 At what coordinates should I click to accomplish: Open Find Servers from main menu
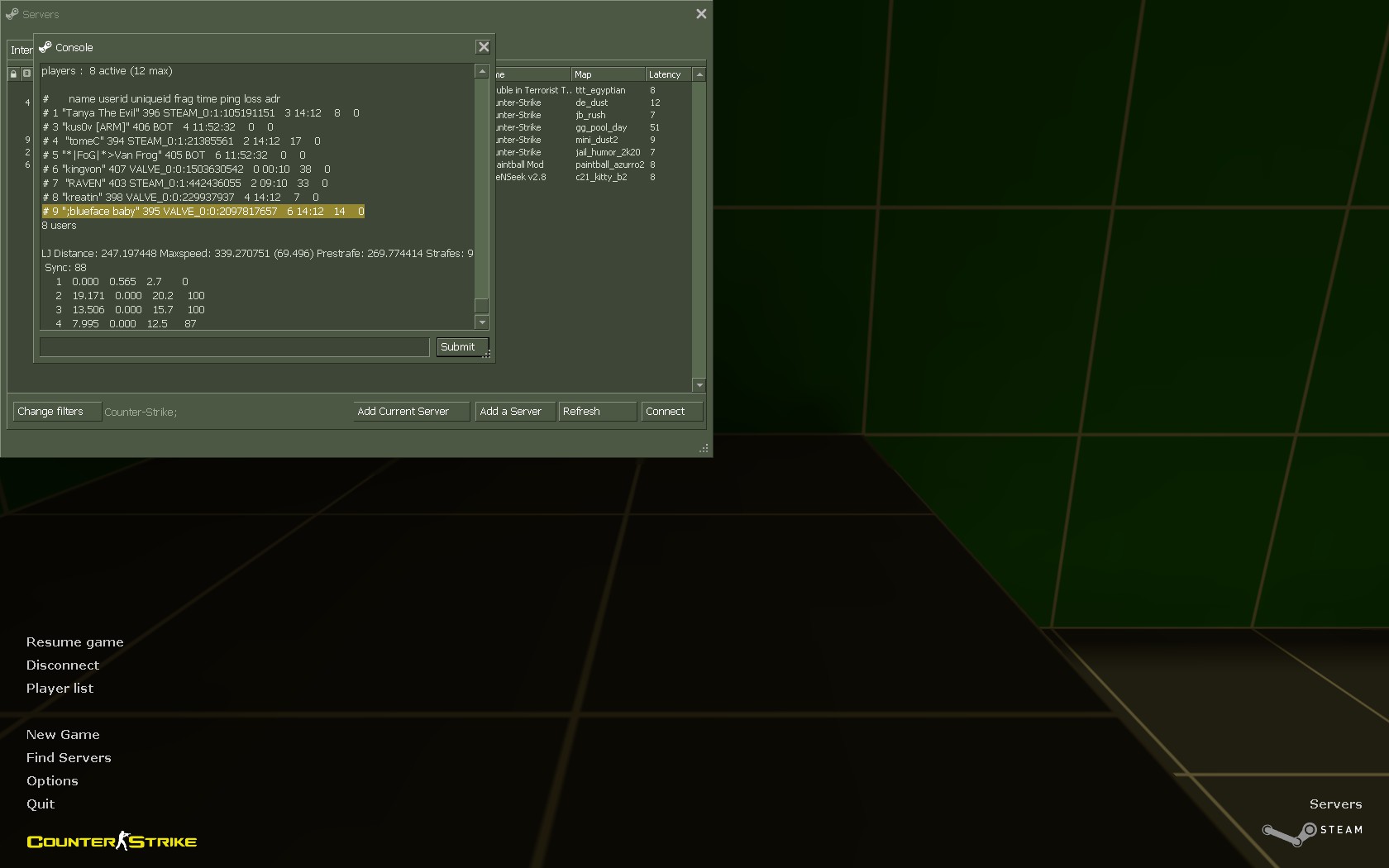point(69,757)
